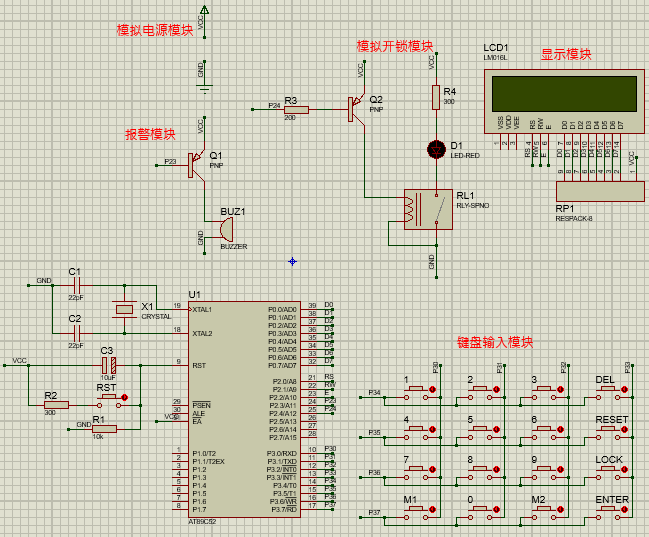649x537 pixels.
Task: Select the X1 crystal symbol
Action: [124, 309]
